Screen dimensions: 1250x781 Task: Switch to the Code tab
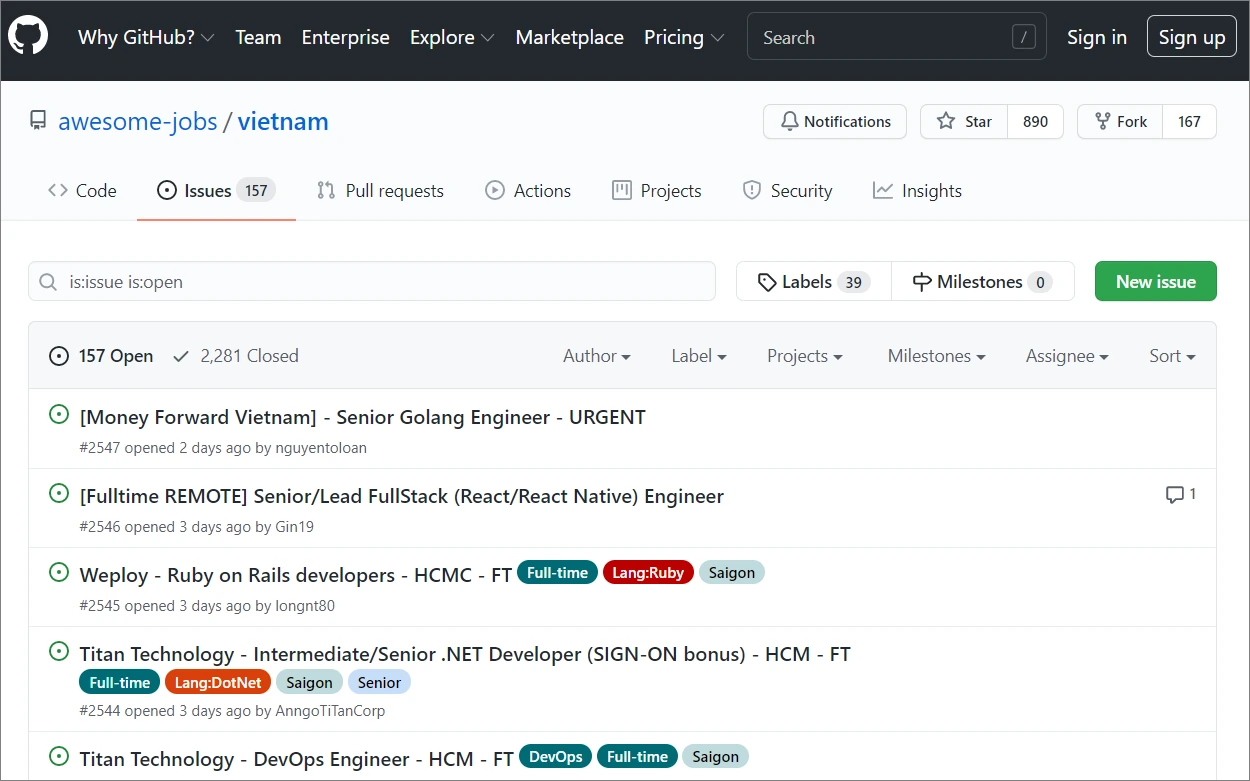tap(82, 191)
